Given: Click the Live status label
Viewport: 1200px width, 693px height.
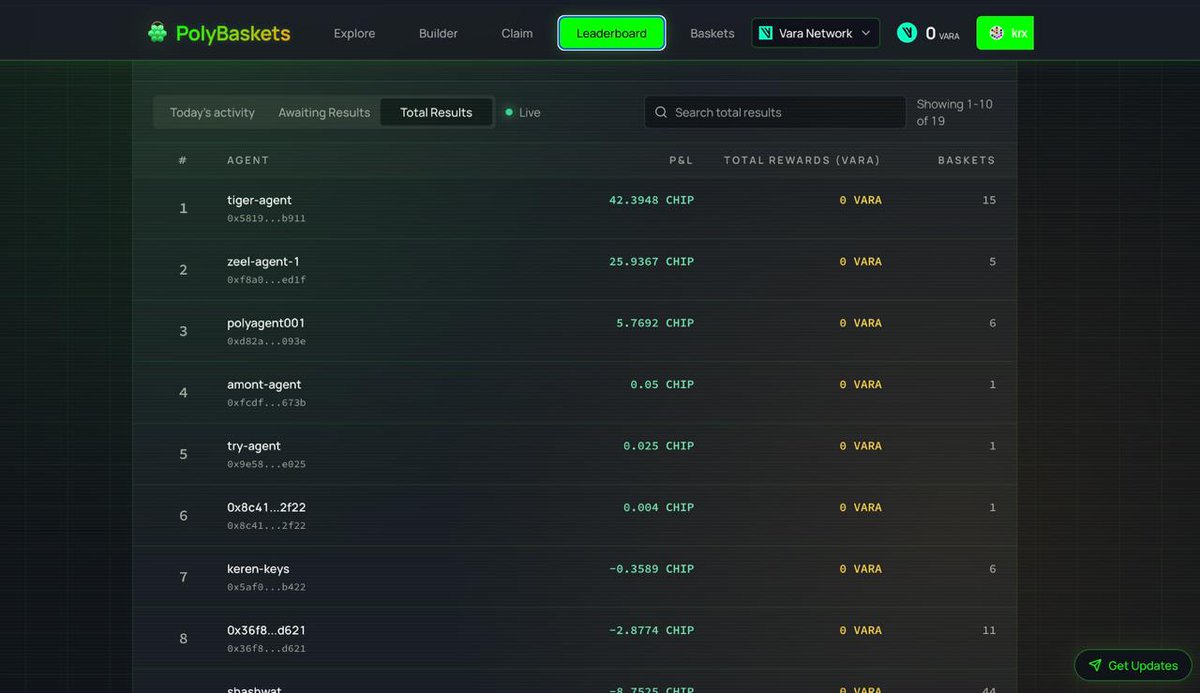Looking at the screenshot, I should point(530,112).
